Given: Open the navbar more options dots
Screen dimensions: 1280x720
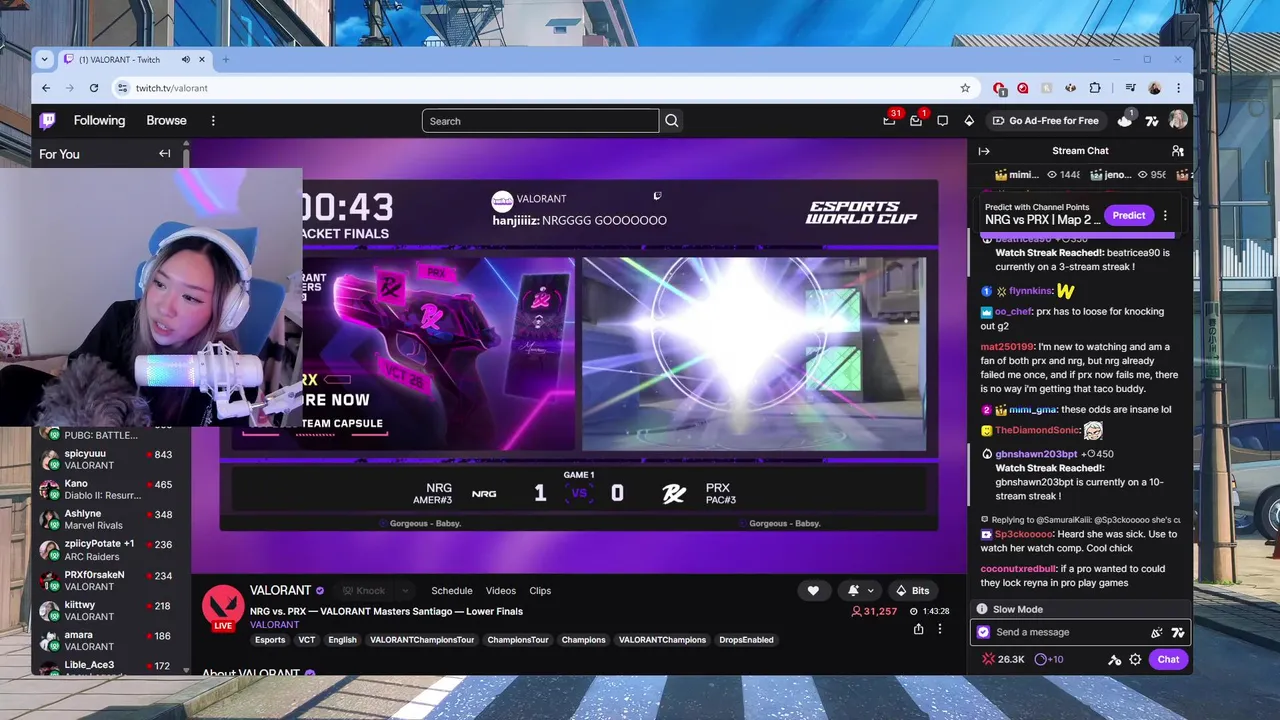Looking at the screenshot, I should click(213, 121).
